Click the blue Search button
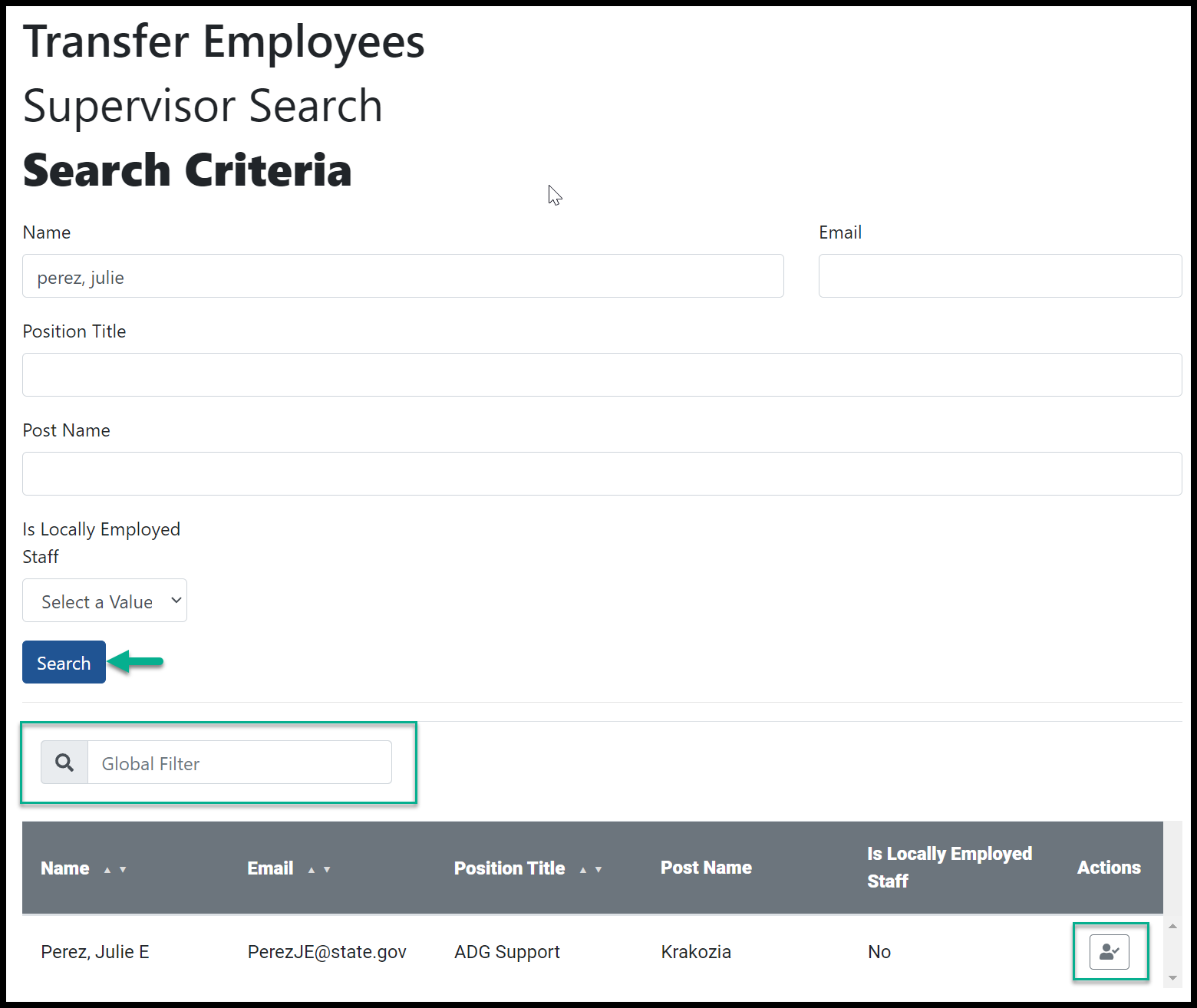The image size is (1197, 1008). (64, 662)
